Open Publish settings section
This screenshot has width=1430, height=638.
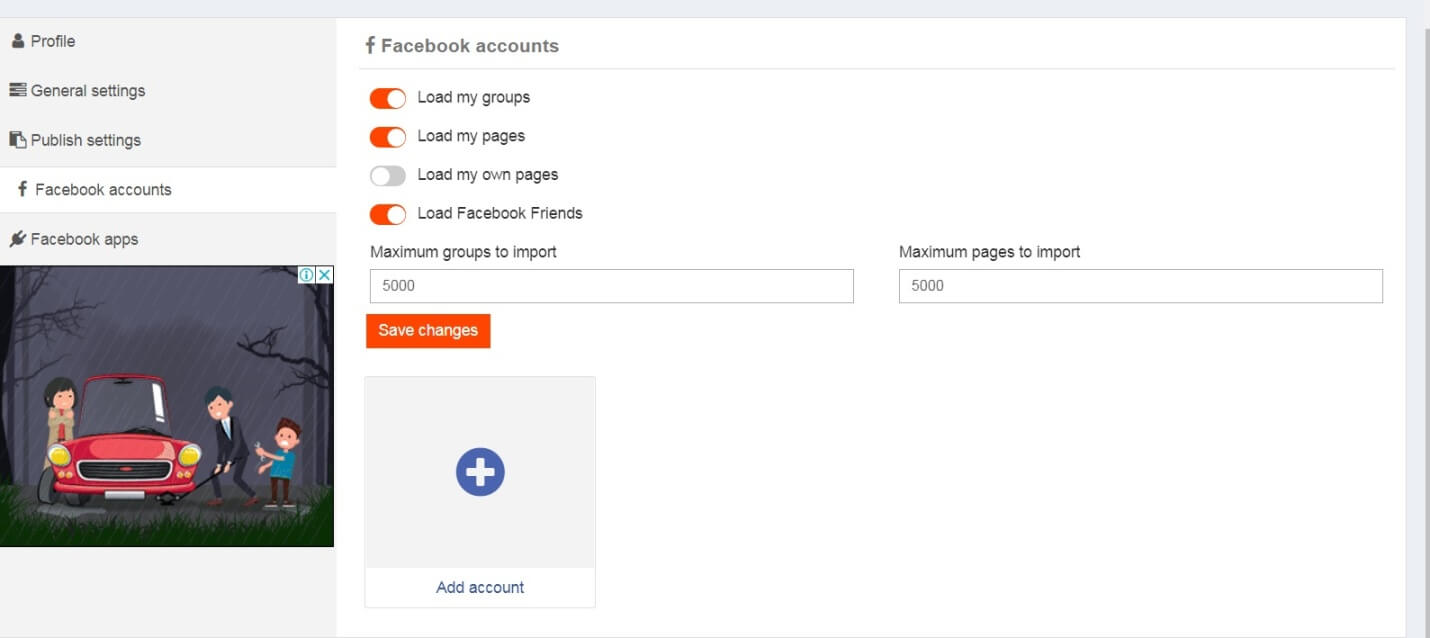pyautogui.click(x=168, y=140)
